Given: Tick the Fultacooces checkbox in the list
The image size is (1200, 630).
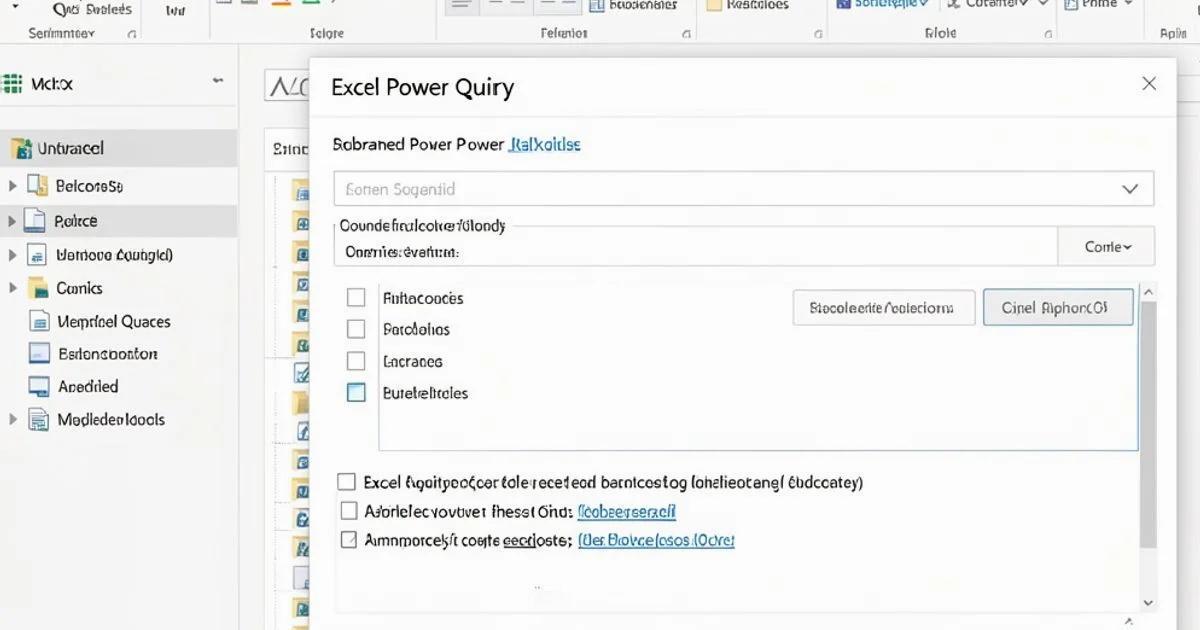Looking at the screenshot, I should [355, 297].
